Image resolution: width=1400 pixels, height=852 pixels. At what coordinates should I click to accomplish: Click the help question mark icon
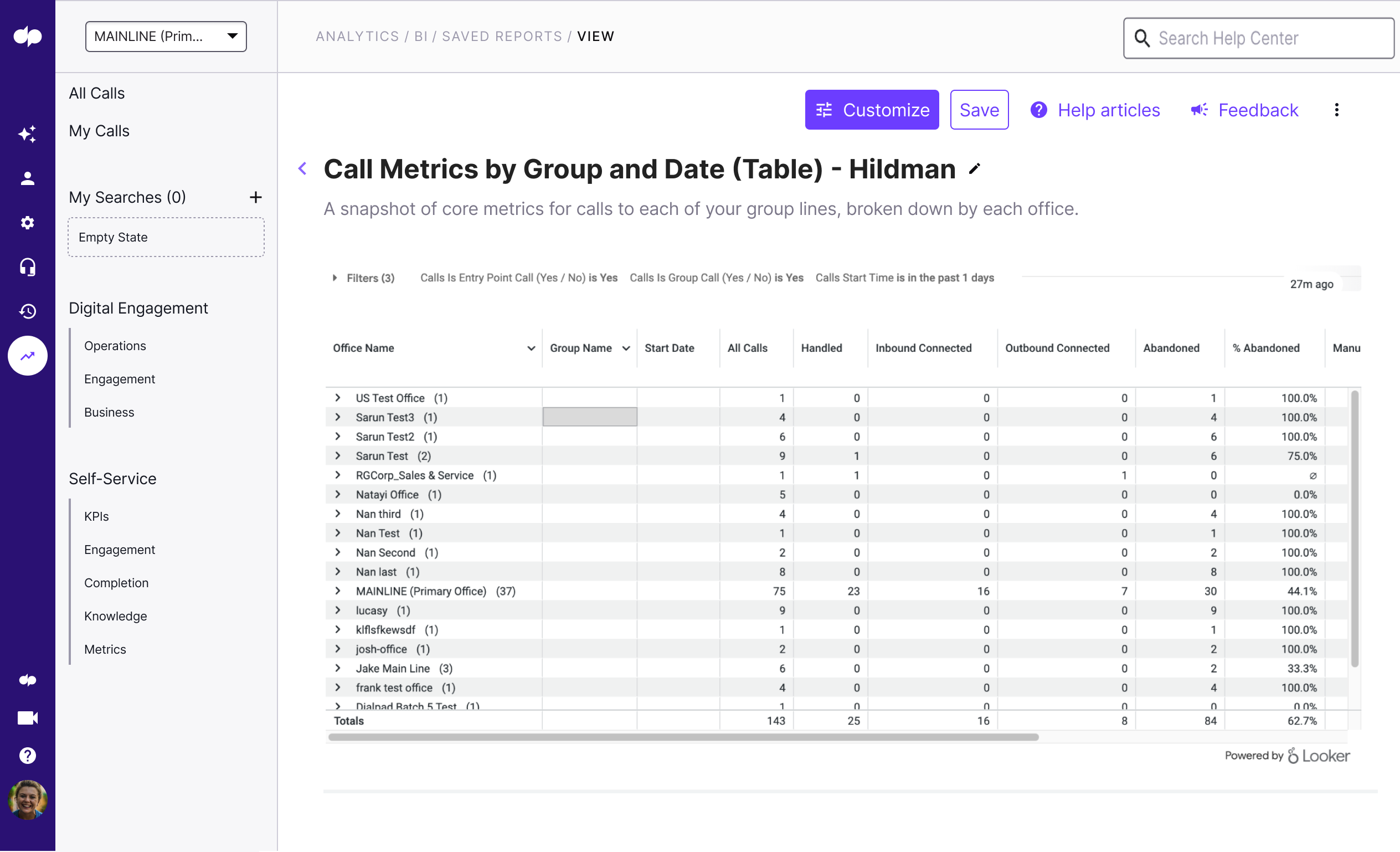point(27,756)
